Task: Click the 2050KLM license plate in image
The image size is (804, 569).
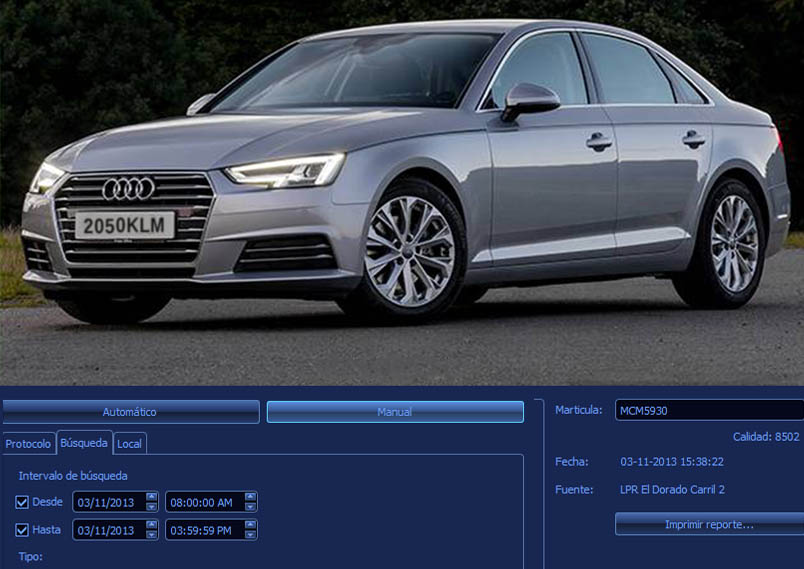Action: [125, 226]
